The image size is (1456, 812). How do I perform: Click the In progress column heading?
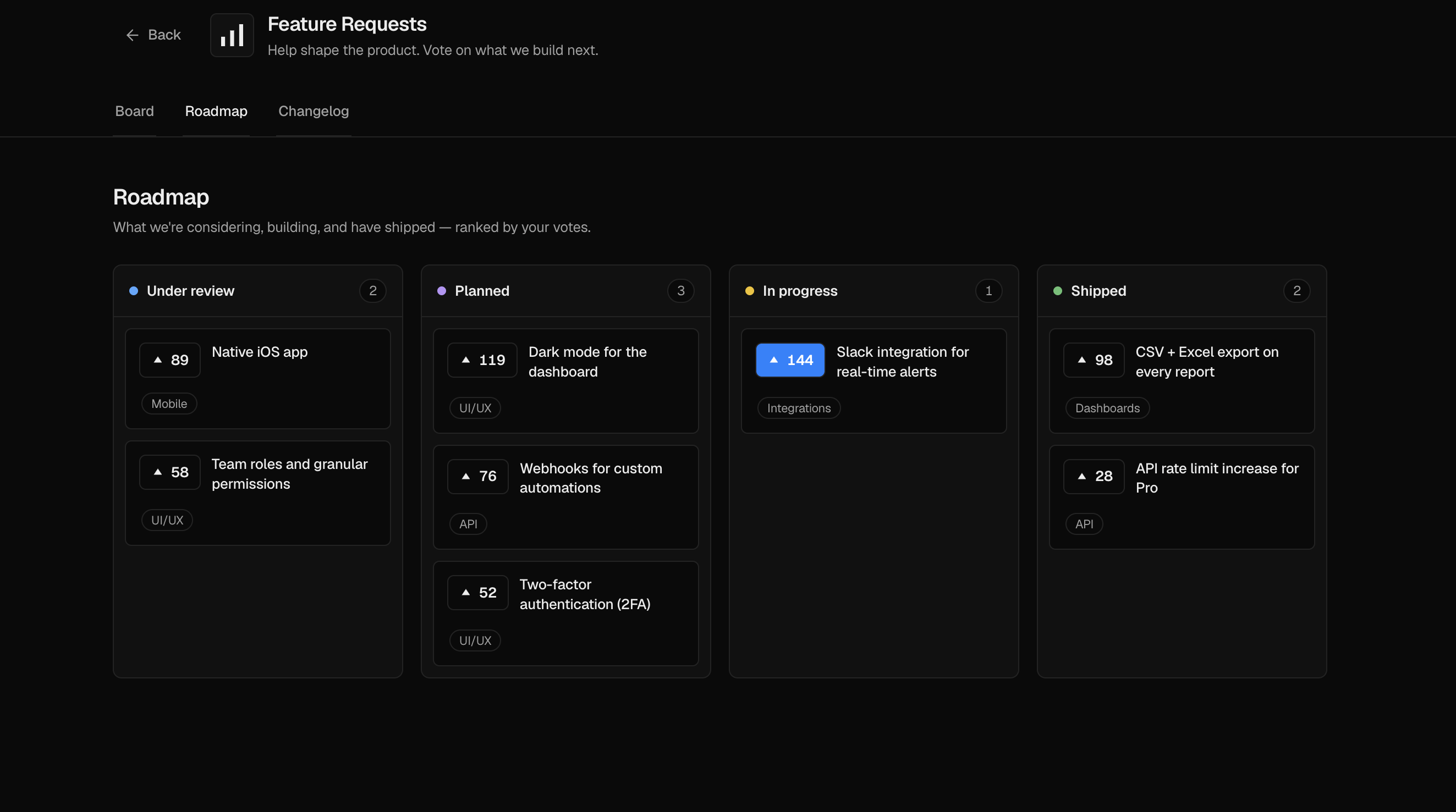(x=800, y=291)
